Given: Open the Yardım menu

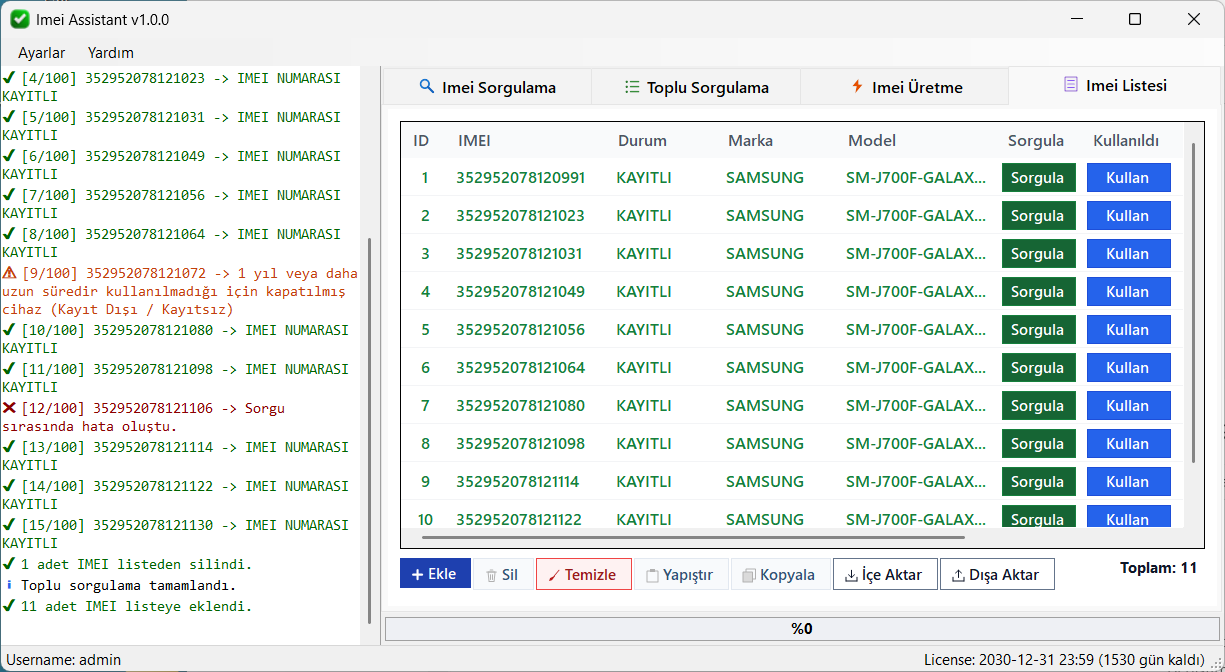Looking at the screenshot, I should [x=111, y=52].
